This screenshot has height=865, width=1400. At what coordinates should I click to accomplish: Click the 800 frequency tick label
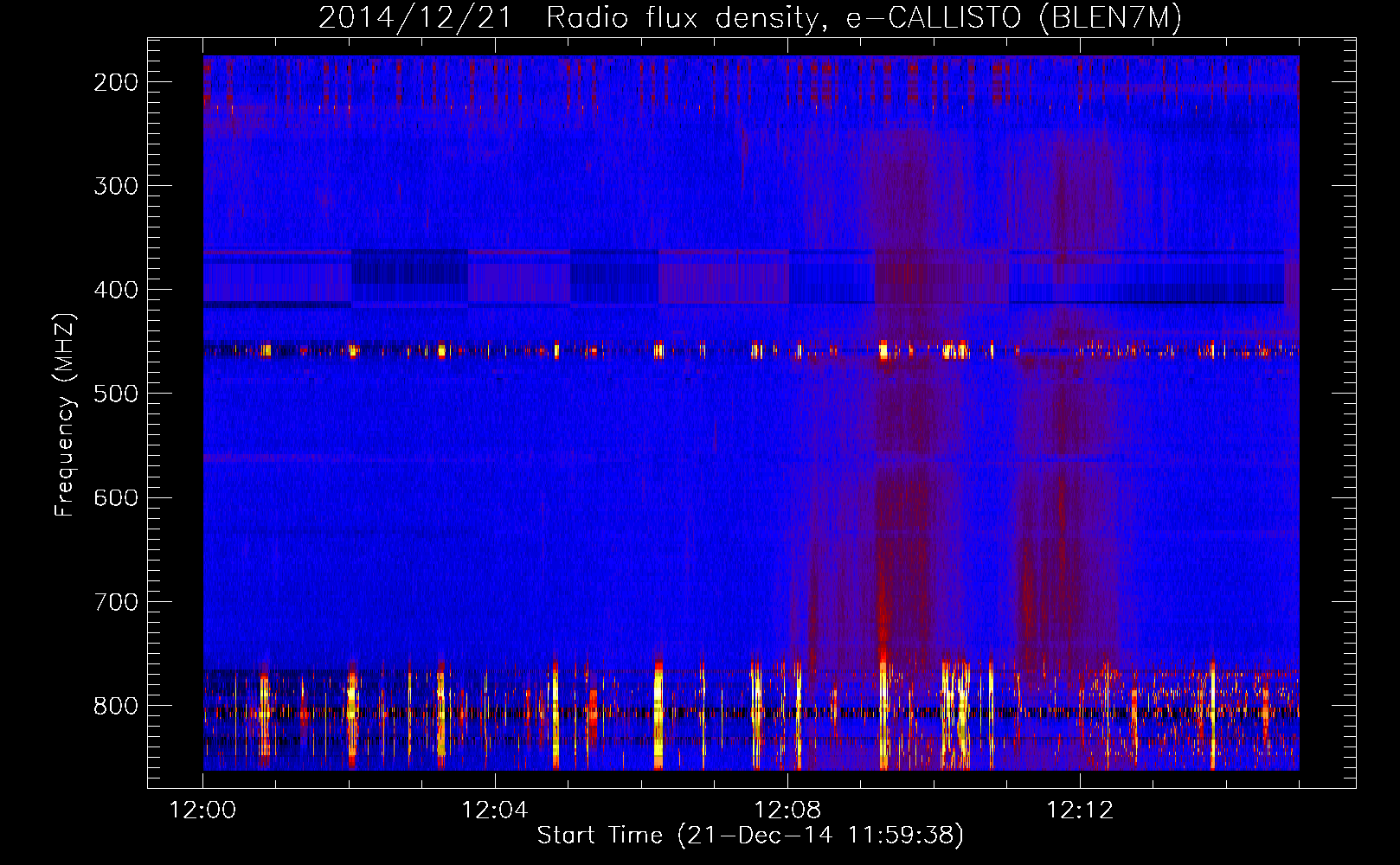115,705
